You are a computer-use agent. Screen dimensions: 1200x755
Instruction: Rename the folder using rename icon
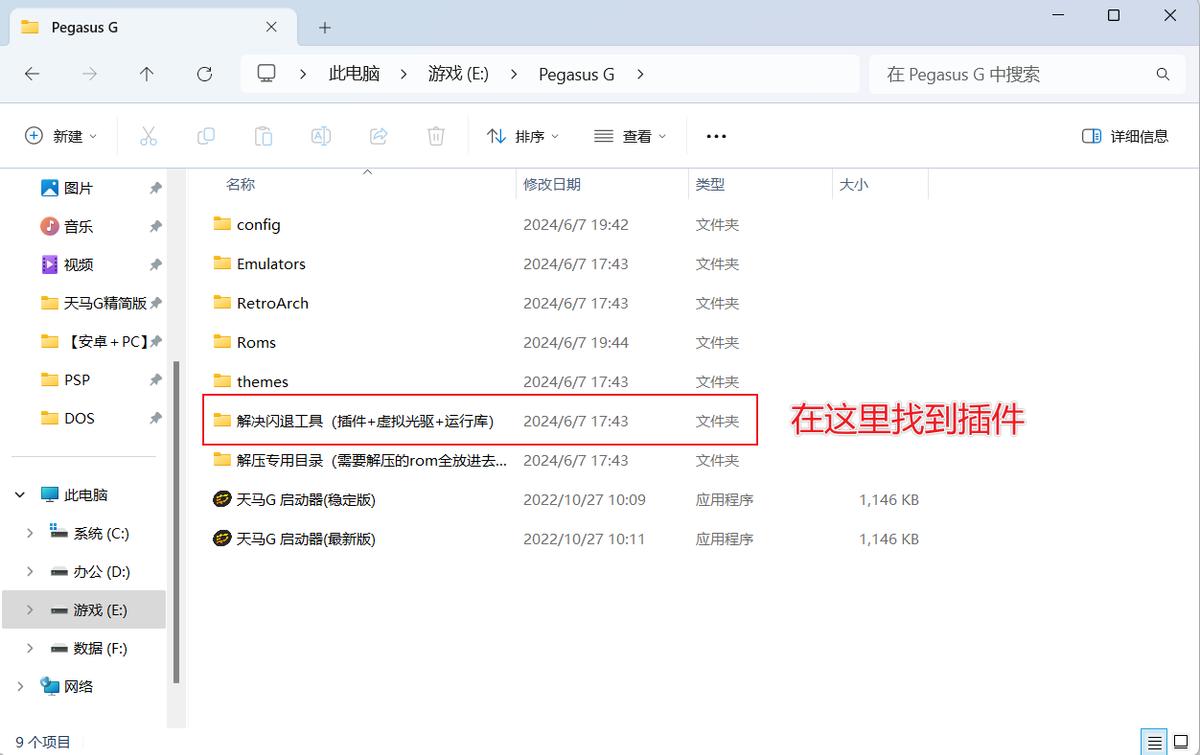pos(321,136)
